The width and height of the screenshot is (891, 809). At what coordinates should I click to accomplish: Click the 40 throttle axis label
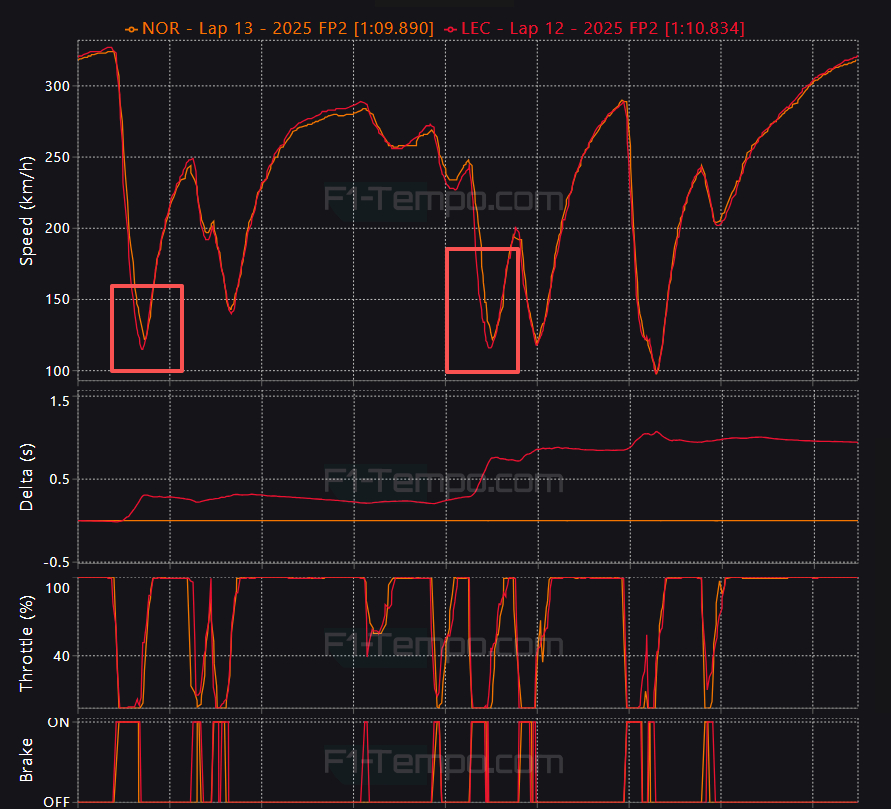pos(61,656)
